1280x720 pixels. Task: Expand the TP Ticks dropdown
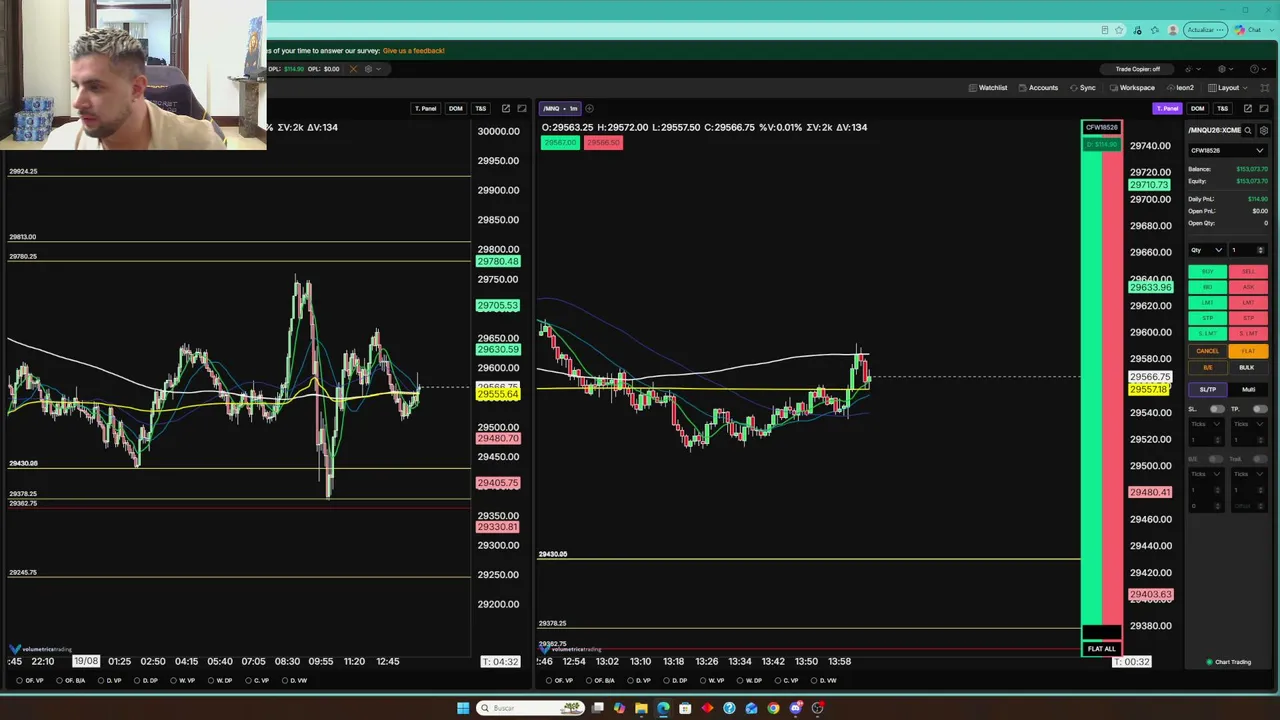coord(1248,424)
